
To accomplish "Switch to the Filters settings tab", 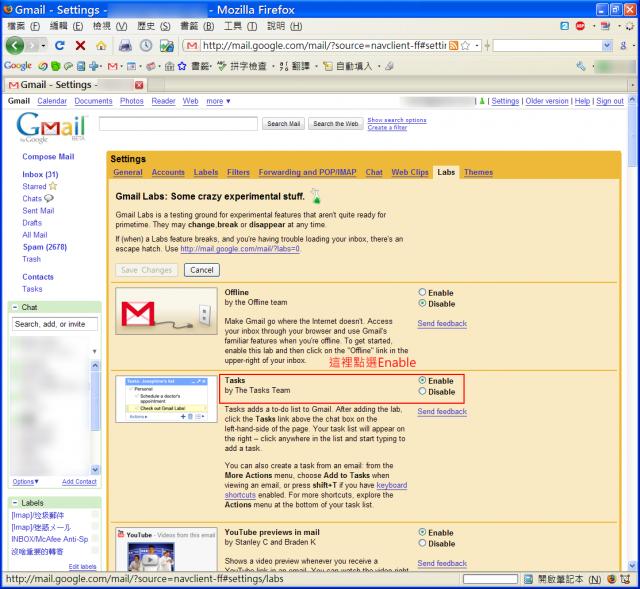I will (238, 172).
